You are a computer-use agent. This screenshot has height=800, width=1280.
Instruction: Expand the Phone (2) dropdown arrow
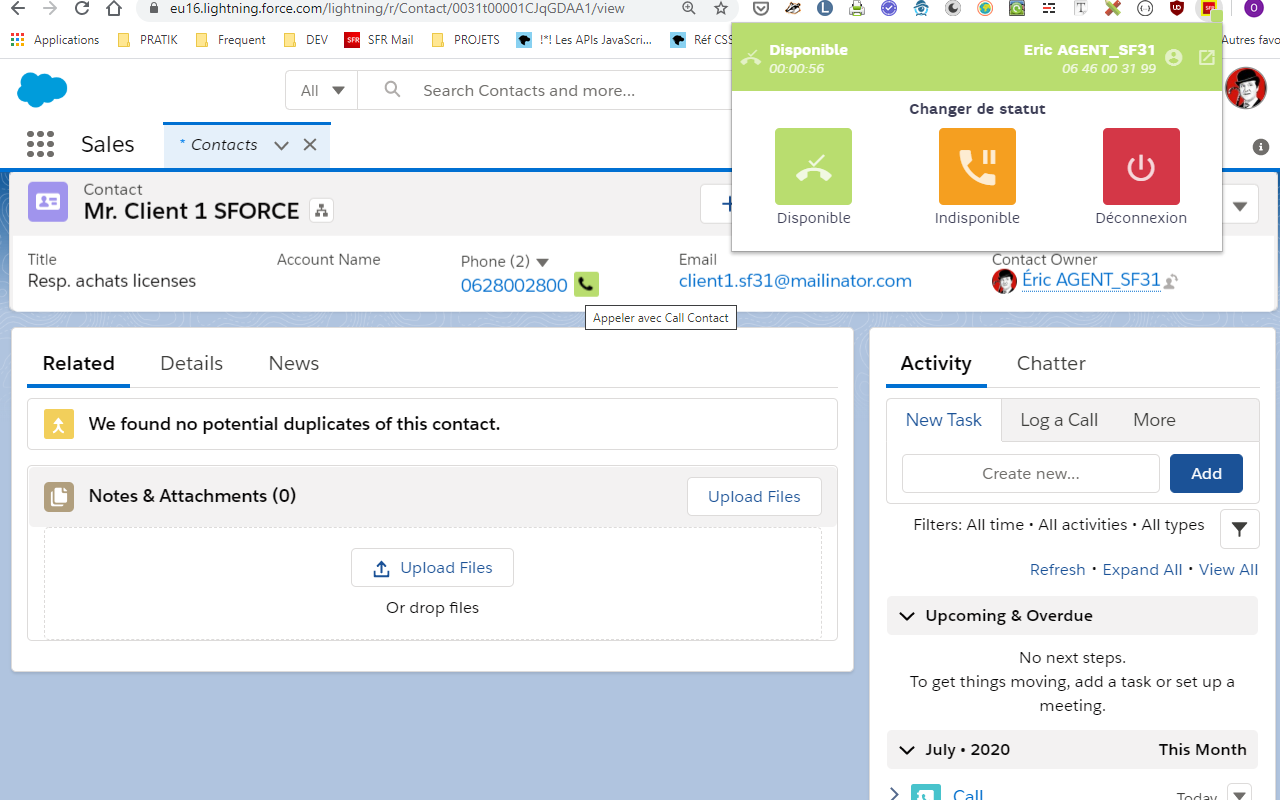click(x=543, y=262)
